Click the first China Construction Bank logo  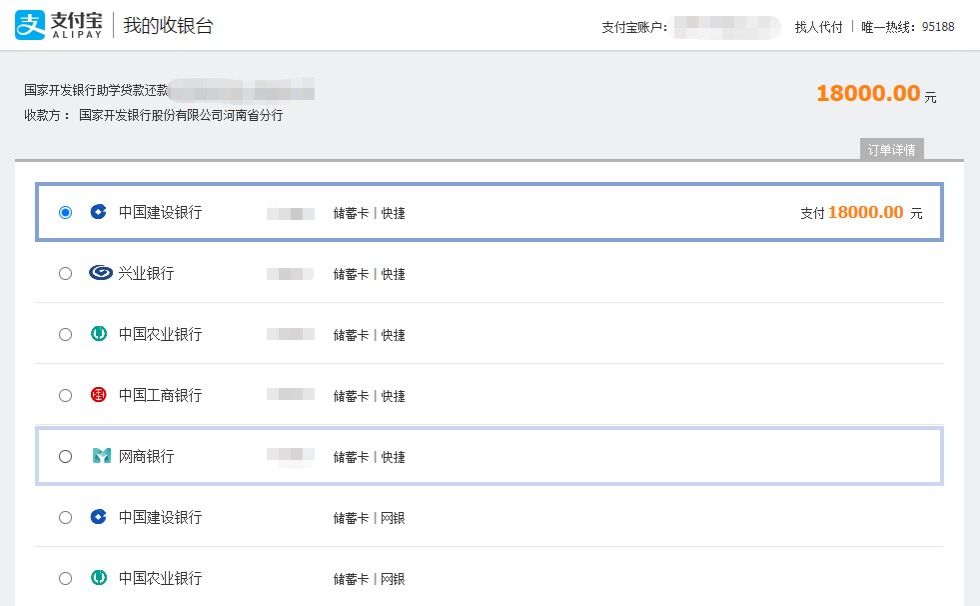[x=98, y=212]
